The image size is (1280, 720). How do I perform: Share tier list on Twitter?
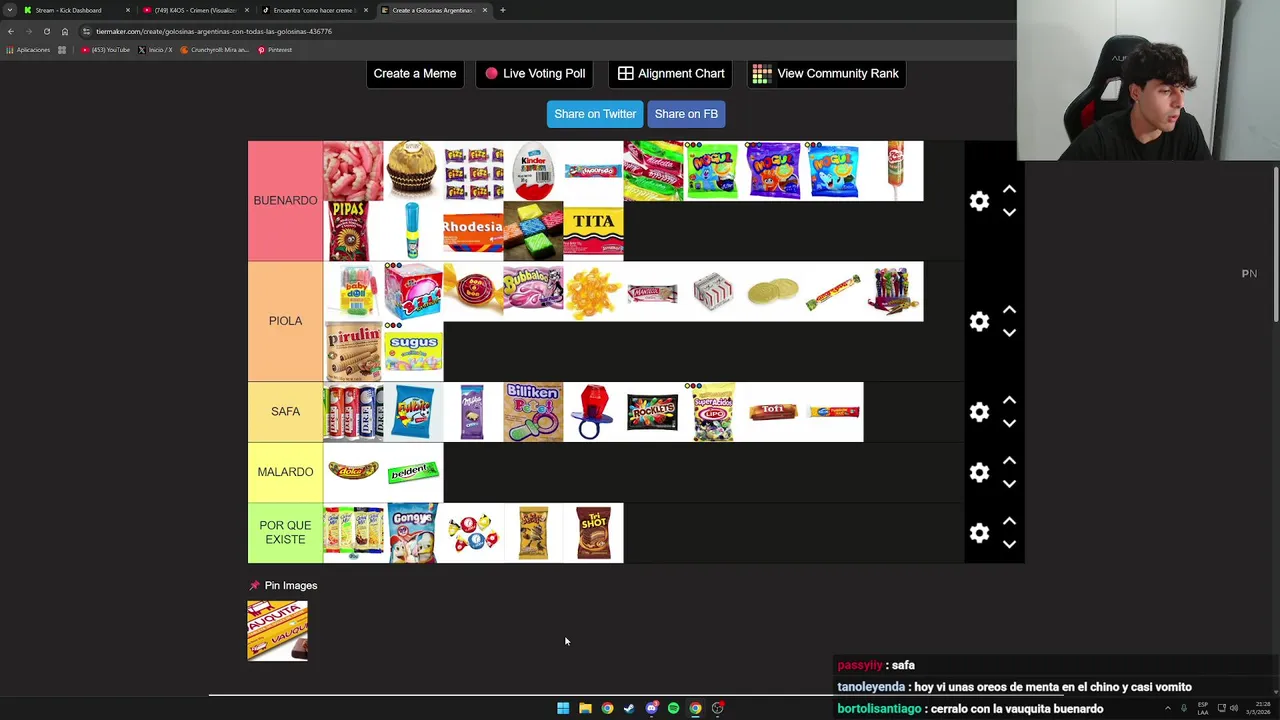point(595,114)
